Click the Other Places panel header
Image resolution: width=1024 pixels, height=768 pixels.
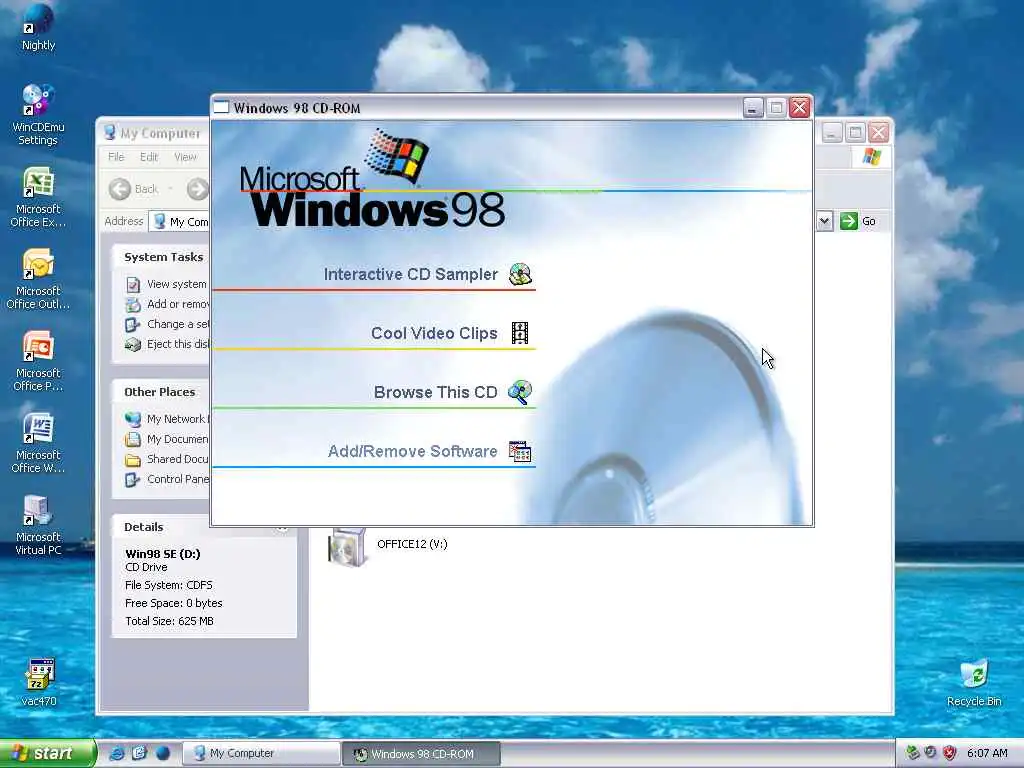[x=162, y=392]
